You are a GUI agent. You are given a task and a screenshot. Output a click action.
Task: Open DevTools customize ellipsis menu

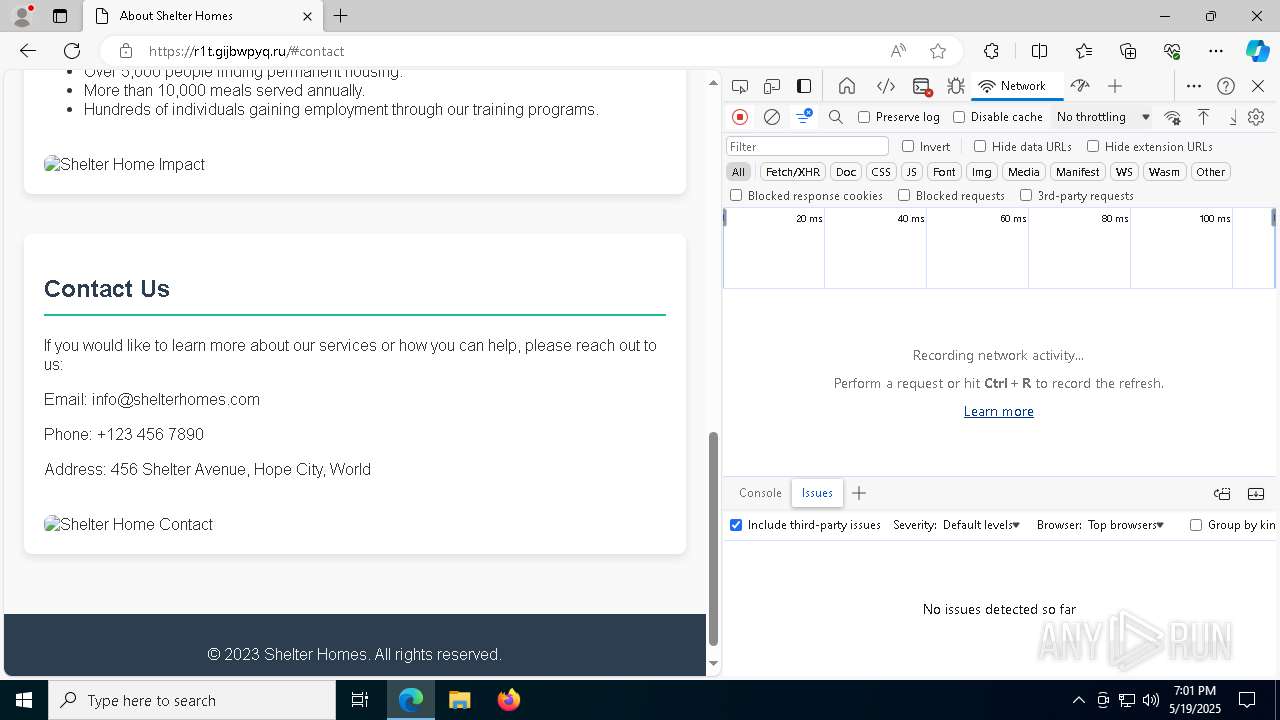1194,86
